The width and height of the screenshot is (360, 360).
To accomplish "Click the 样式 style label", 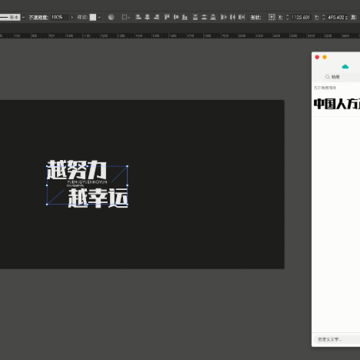I will click(x=82, y=17).
